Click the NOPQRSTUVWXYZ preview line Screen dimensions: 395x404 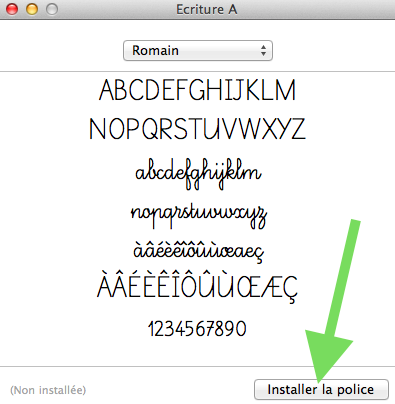[197, 129]
